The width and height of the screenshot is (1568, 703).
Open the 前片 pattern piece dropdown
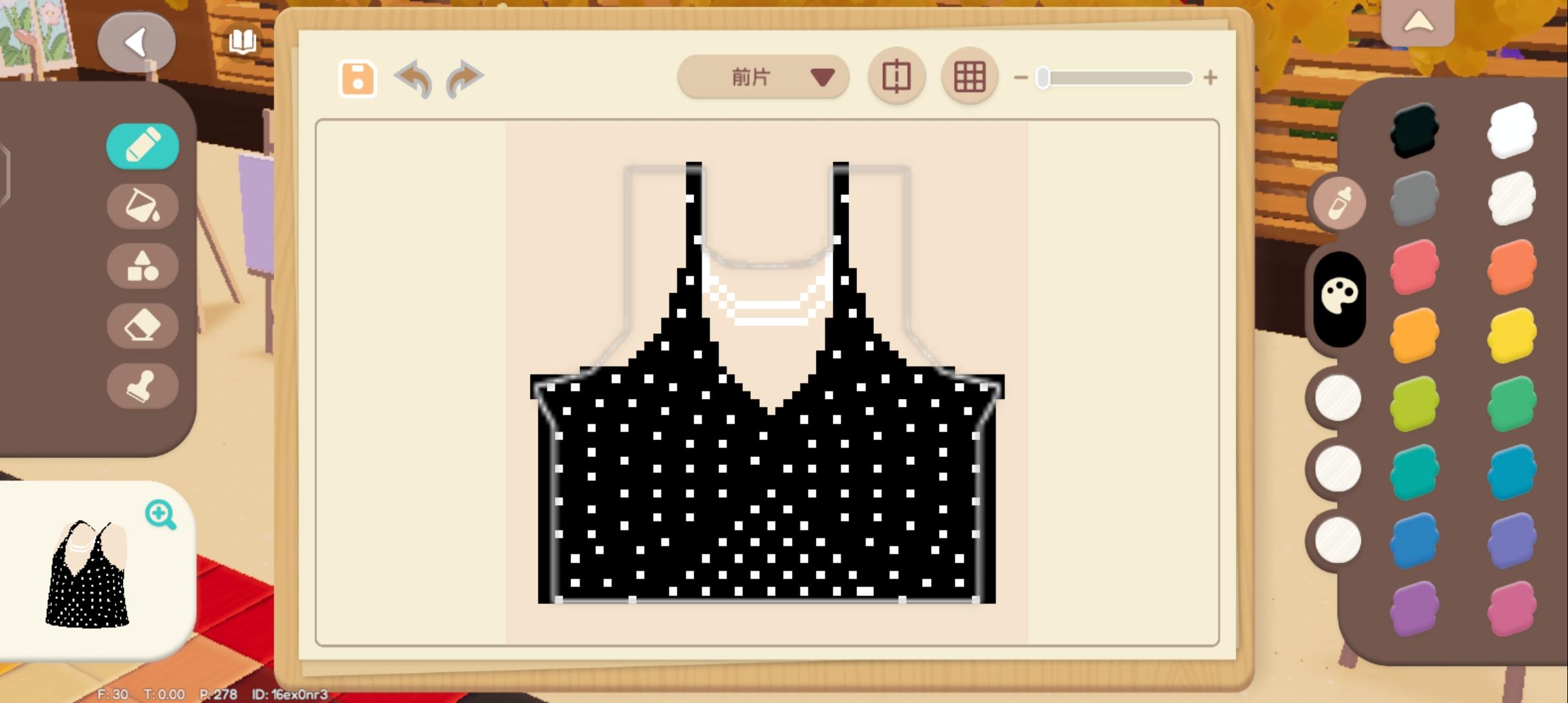(x=763, y=77)
